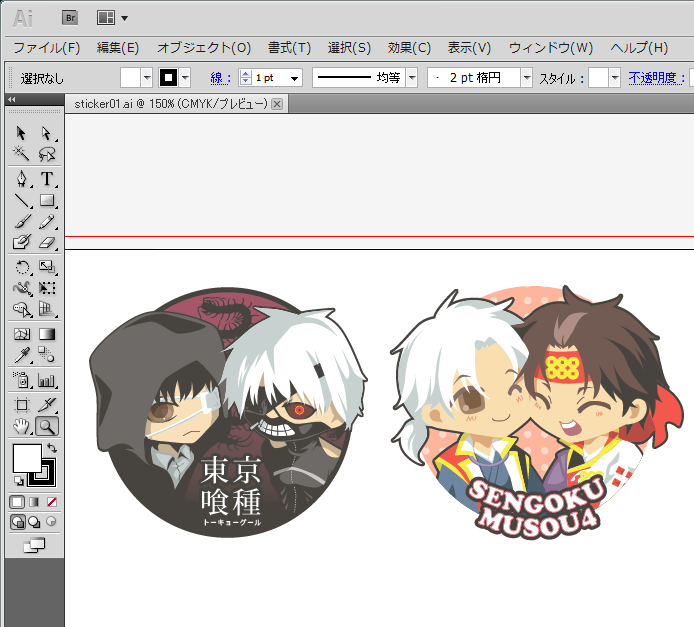Swap fill and stroke colors arrow

(52, 448)
